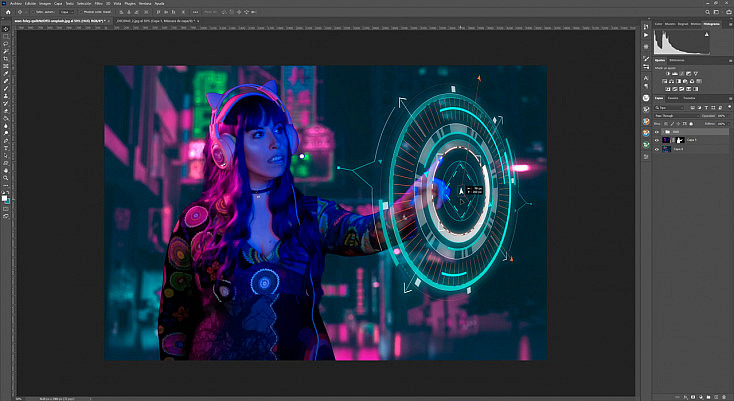Hide the Capa 1 layer

[657, 140]
